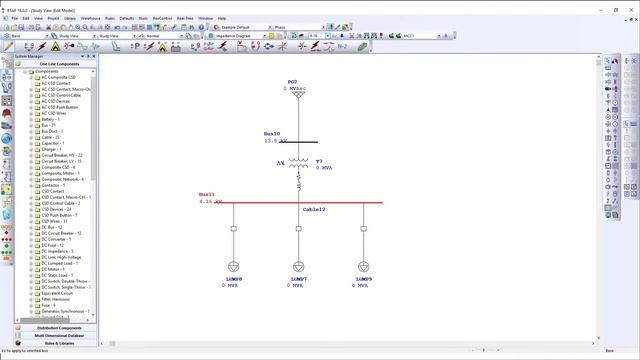Select DC Load Flow 'P' mode icon

point(135,47)
